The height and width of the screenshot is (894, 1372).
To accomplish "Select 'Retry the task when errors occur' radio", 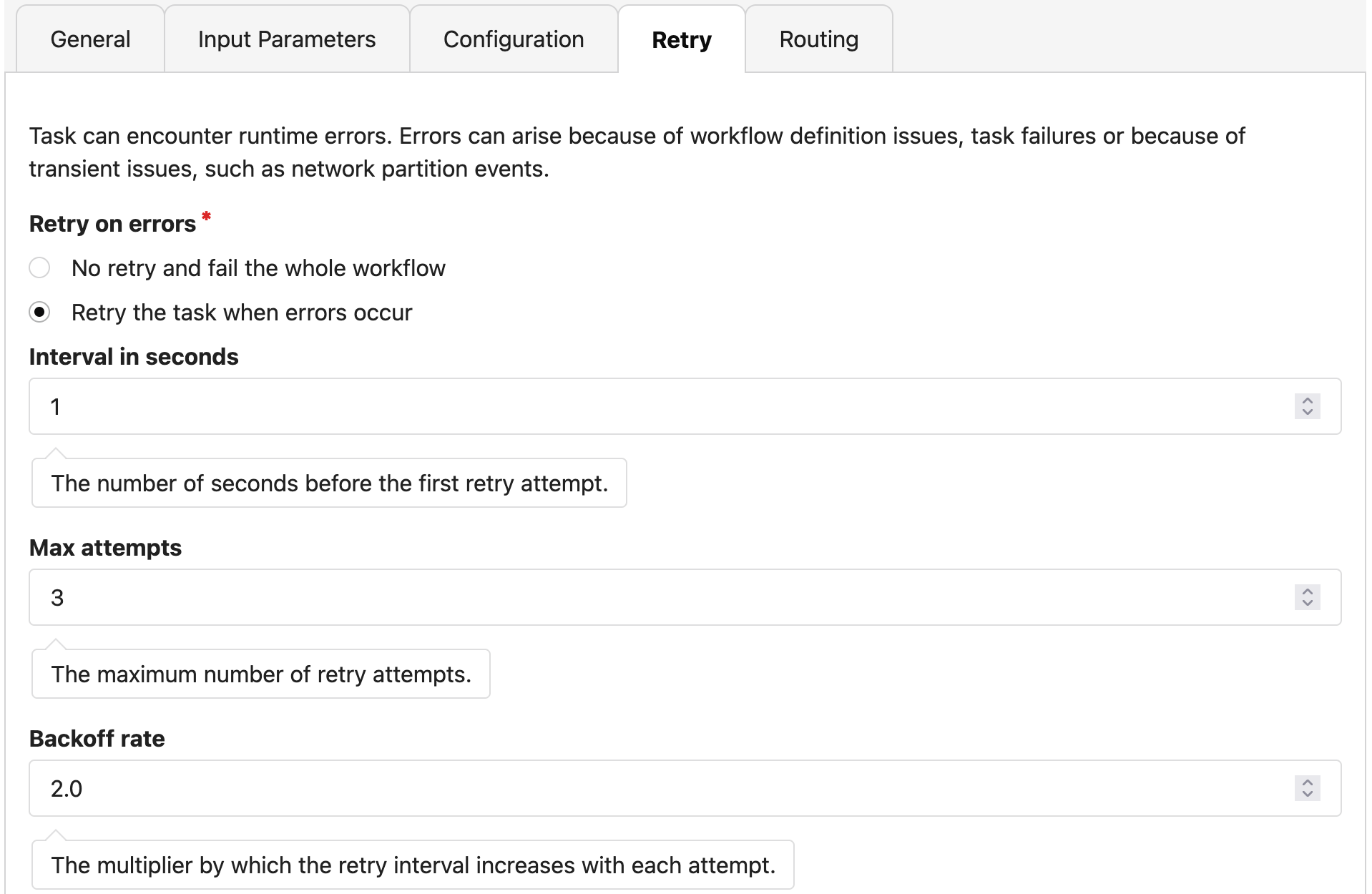I will 39,313.
